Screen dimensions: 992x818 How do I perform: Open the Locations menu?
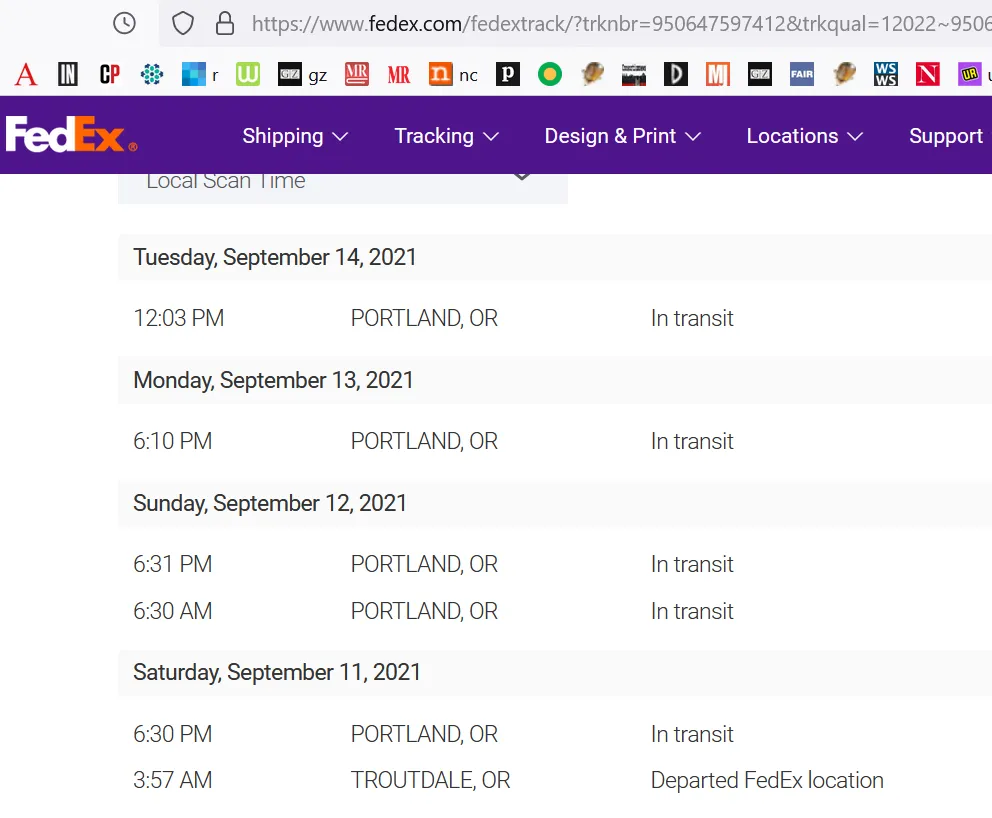coord(804,136)
